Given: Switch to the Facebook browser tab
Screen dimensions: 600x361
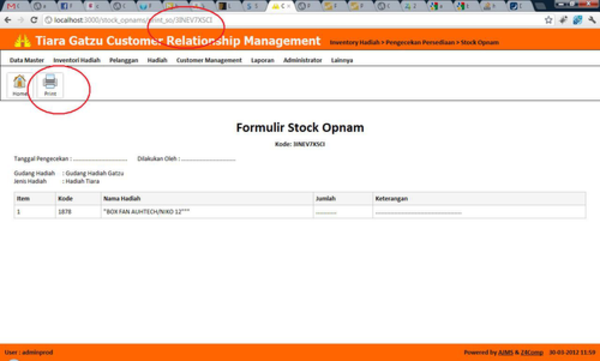Looking at the screenshot, I should [68, 6].
